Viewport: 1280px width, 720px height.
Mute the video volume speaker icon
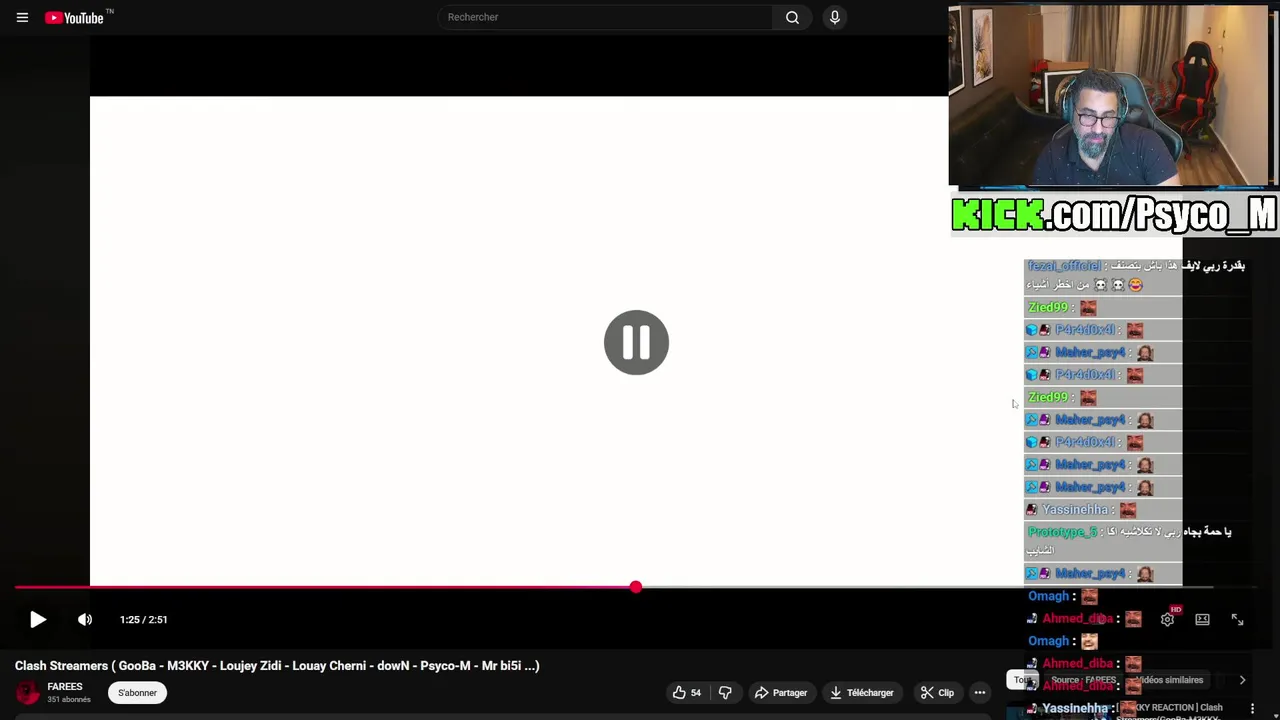(85, 620)
